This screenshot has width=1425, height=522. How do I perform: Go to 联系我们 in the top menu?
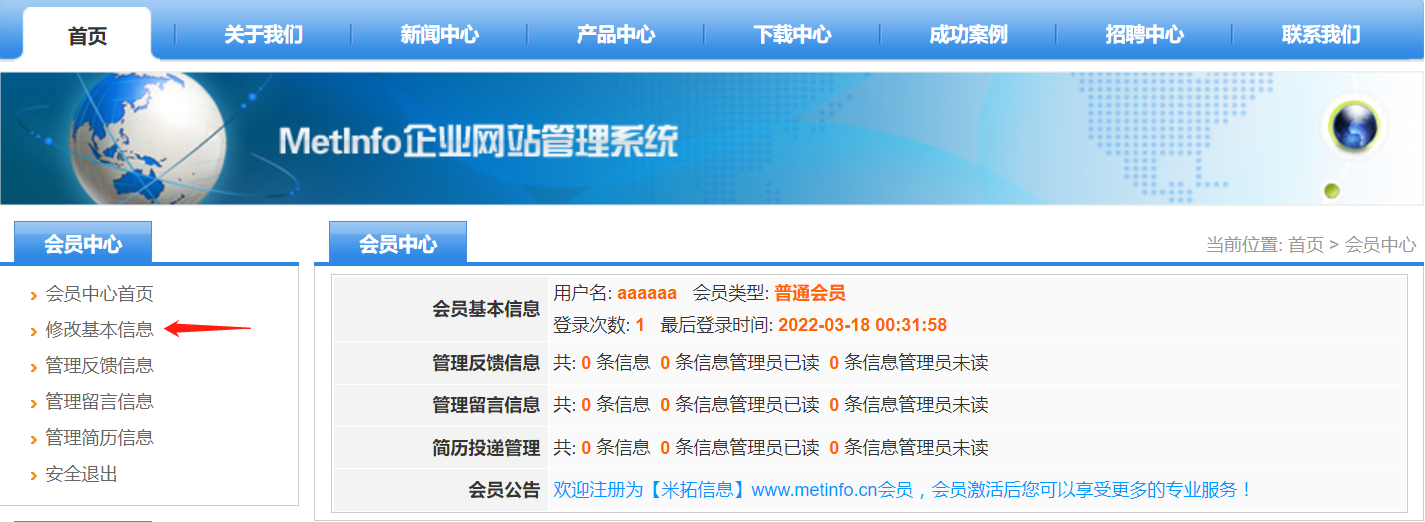click(x=1321, y=35)
